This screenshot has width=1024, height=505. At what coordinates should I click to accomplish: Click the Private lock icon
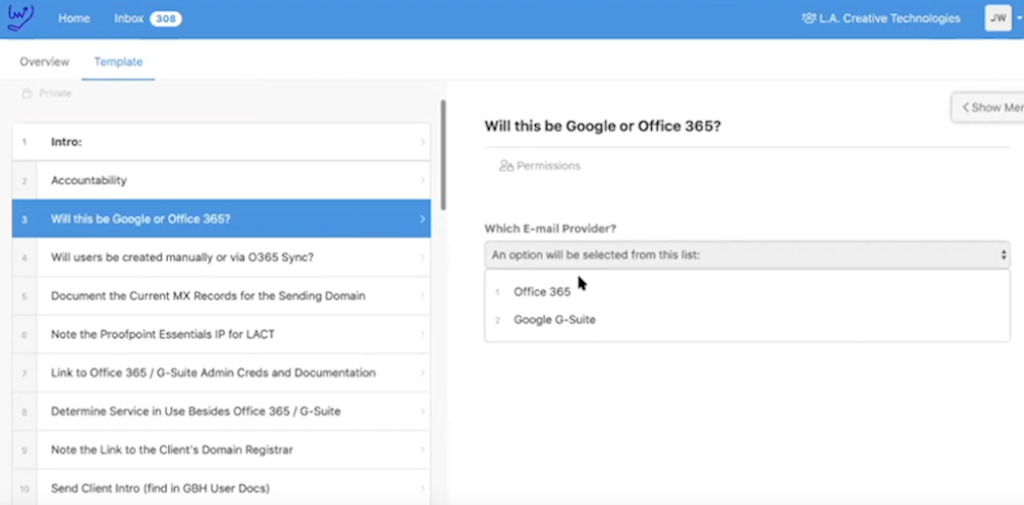tap(27, 93)
